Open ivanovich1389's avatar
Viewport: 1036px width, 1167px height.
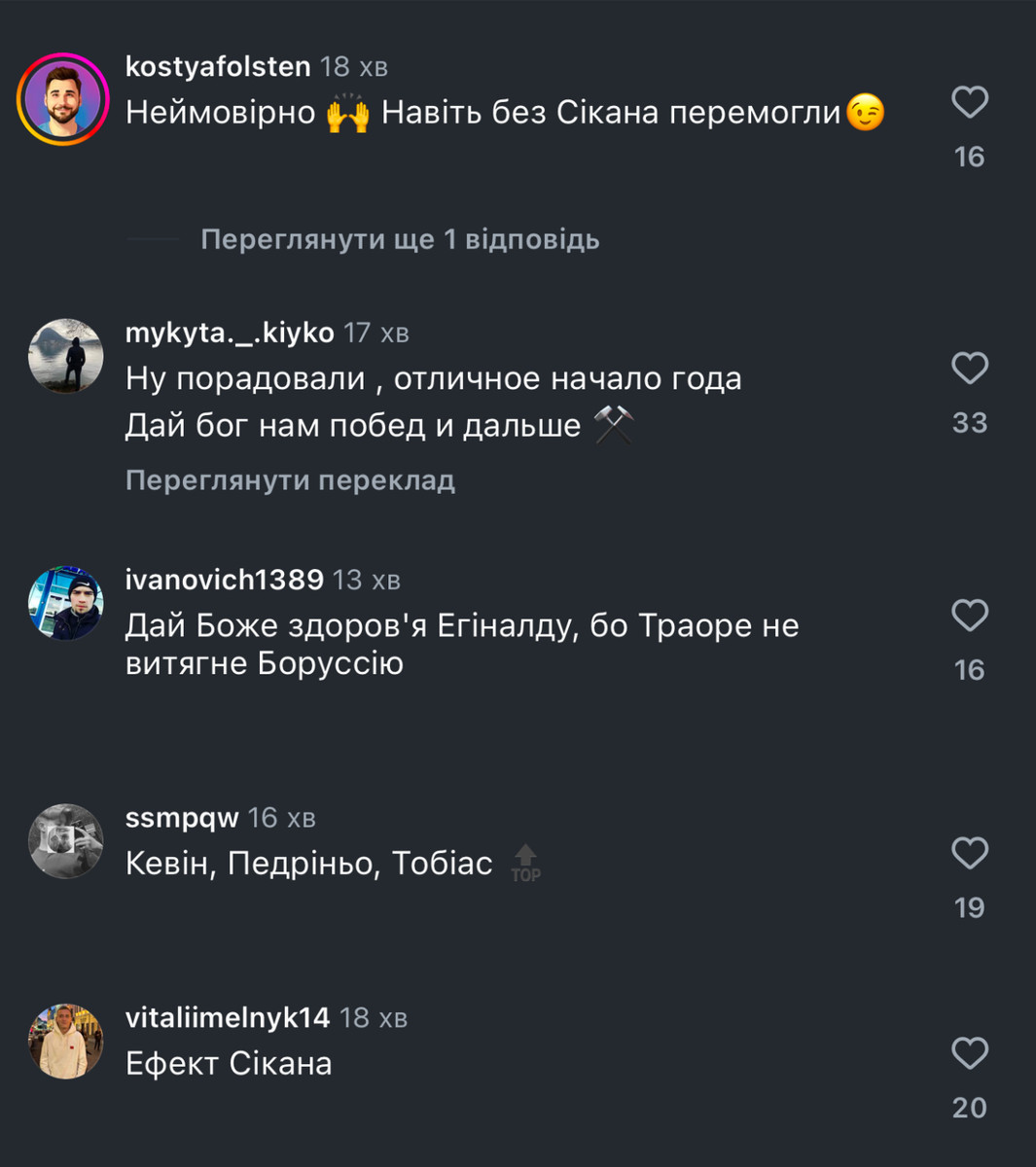click(66, 603)
